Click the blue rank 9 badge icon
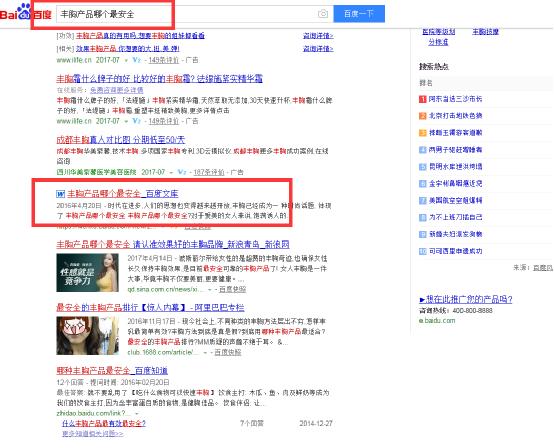Image resolution: width=554 pixels, height=448 pixels. click(423, 234)
